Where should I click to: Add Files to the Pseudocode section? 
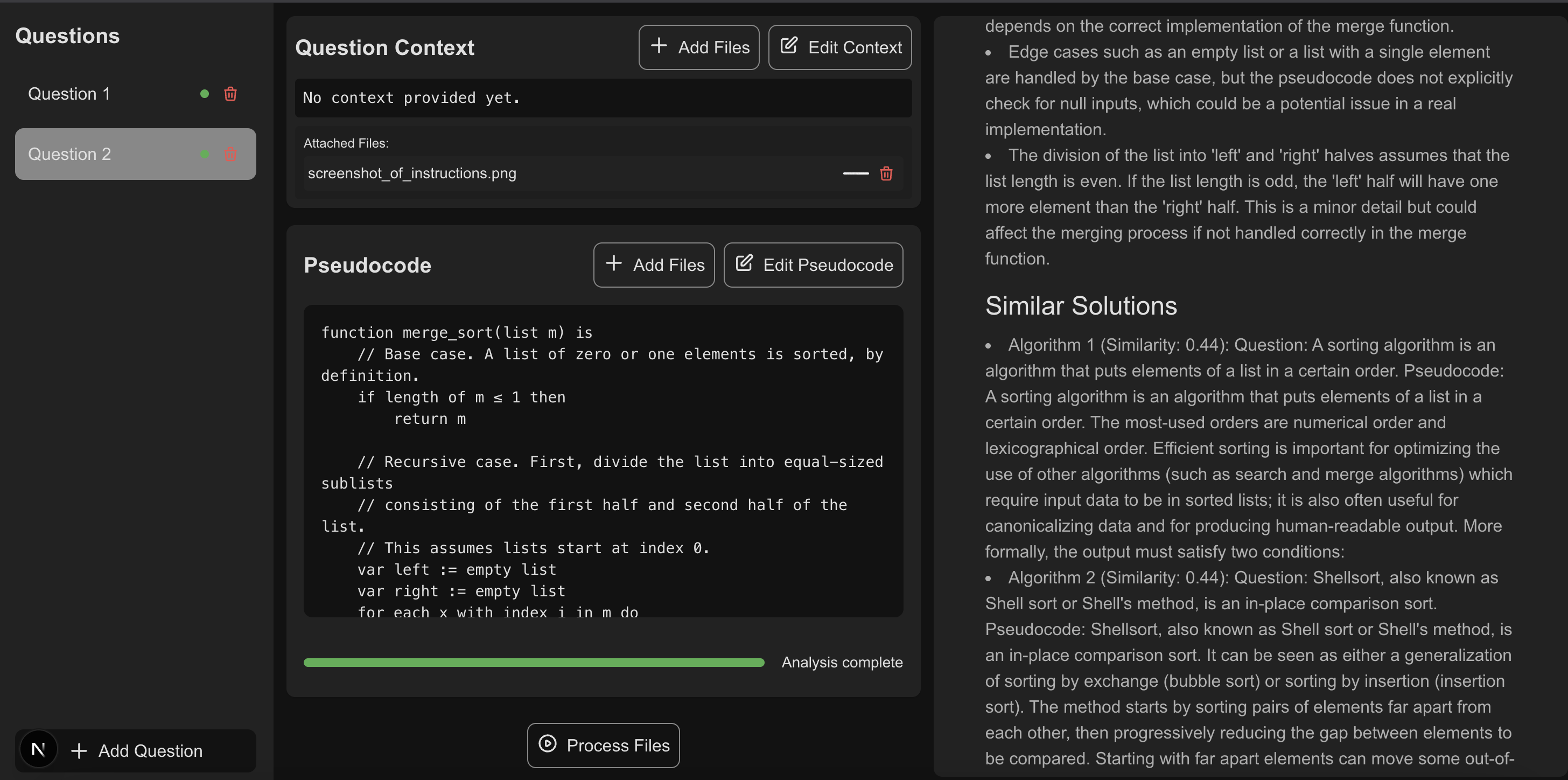click(653, 265)
